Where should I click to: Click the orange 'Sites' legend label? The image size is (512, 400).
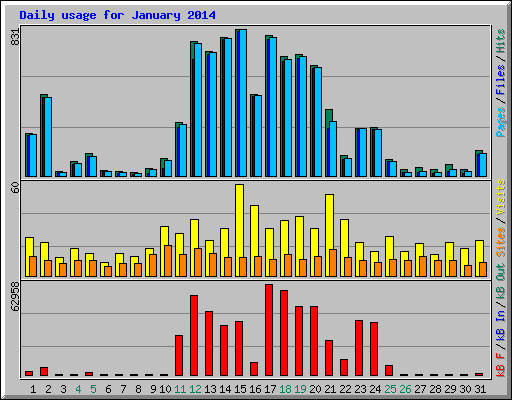point(501,242)
